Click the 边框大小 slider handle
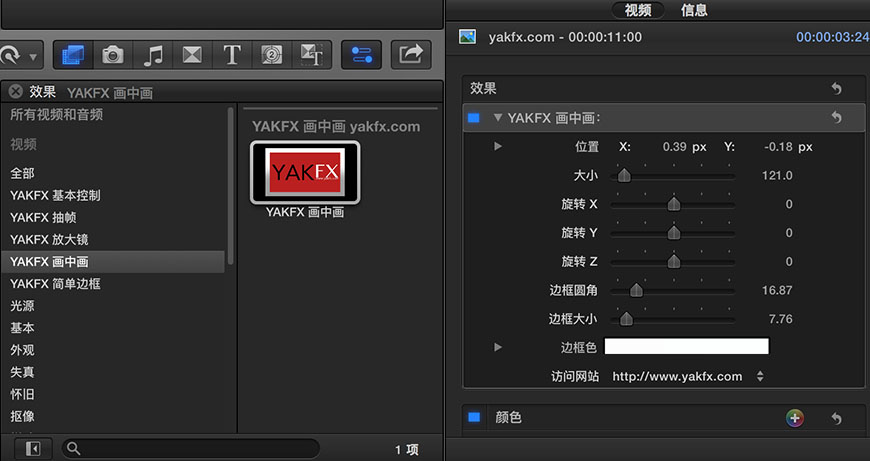Viewport: 870px width, 461px height. click(626, 319)
